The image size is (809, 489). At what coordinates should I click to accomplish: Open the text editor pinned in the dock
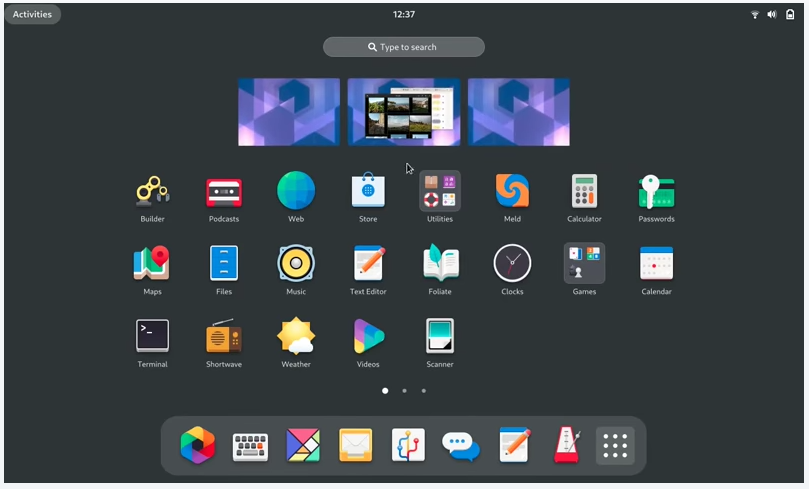(x=514, y=445)
